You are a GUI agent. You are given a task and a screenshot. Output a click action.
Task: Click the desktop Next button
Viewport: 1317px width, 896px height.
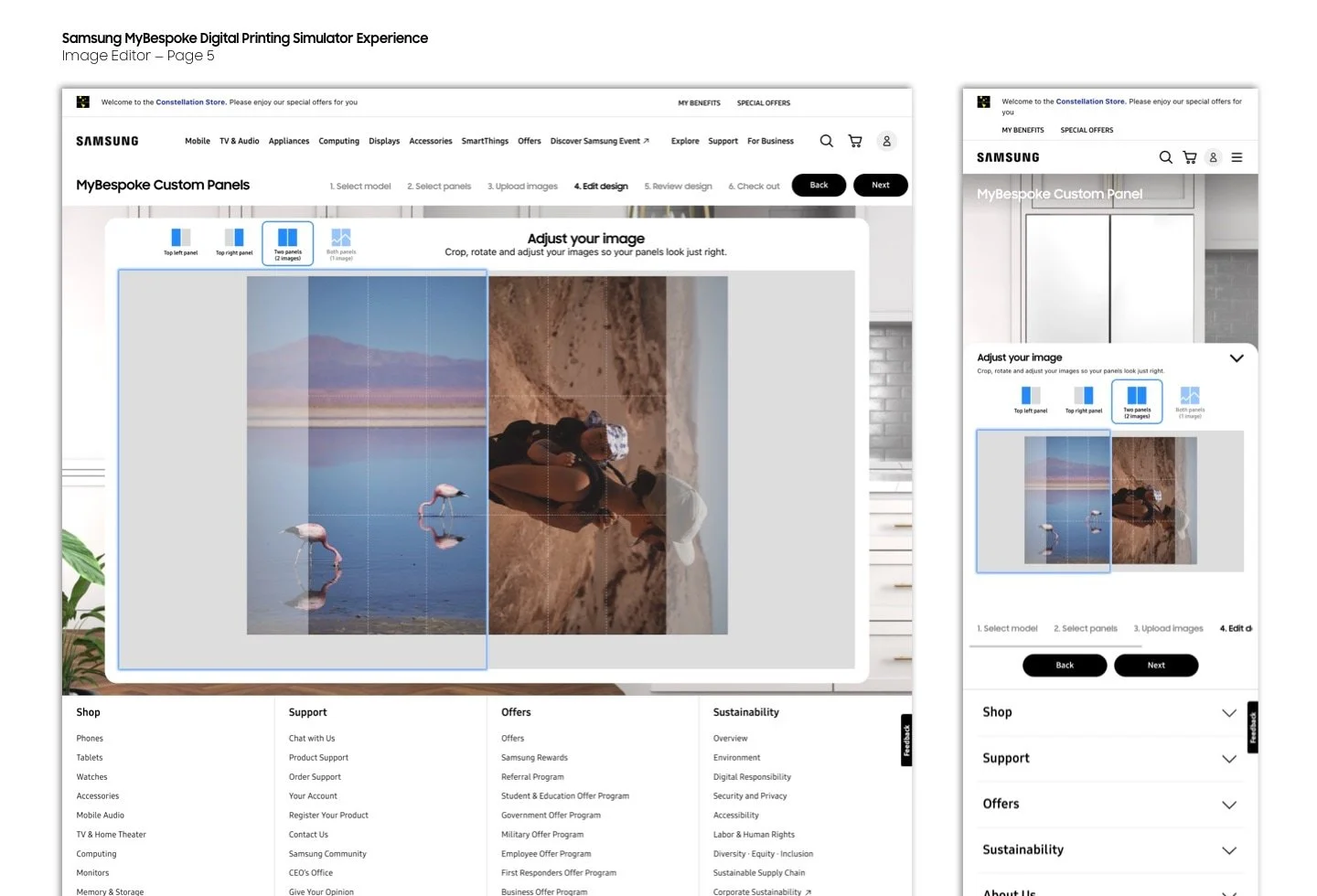[881, 185]
